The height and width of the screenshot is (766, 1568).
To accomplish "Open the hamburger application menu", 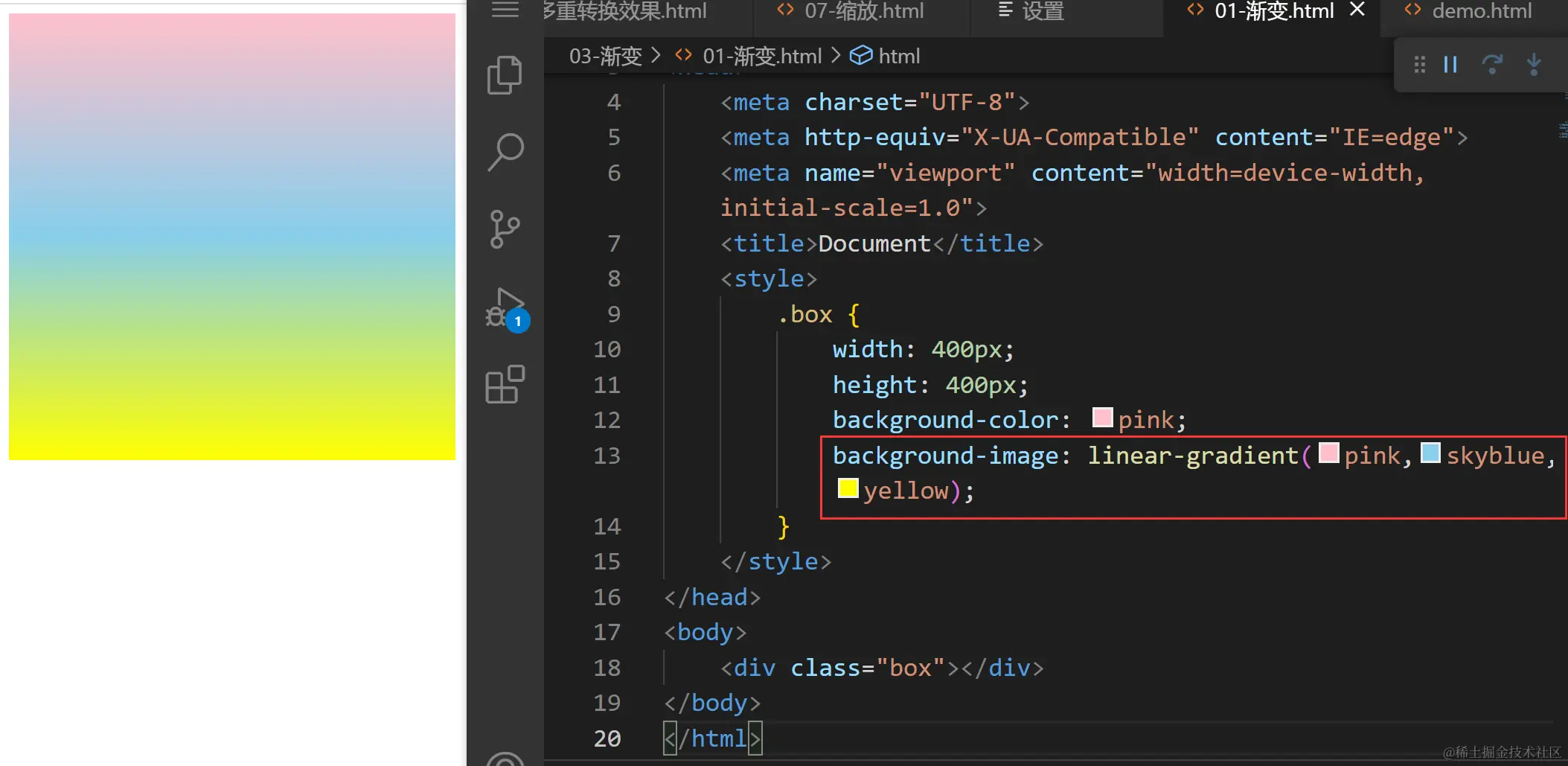I will click(x=505, y=10).
